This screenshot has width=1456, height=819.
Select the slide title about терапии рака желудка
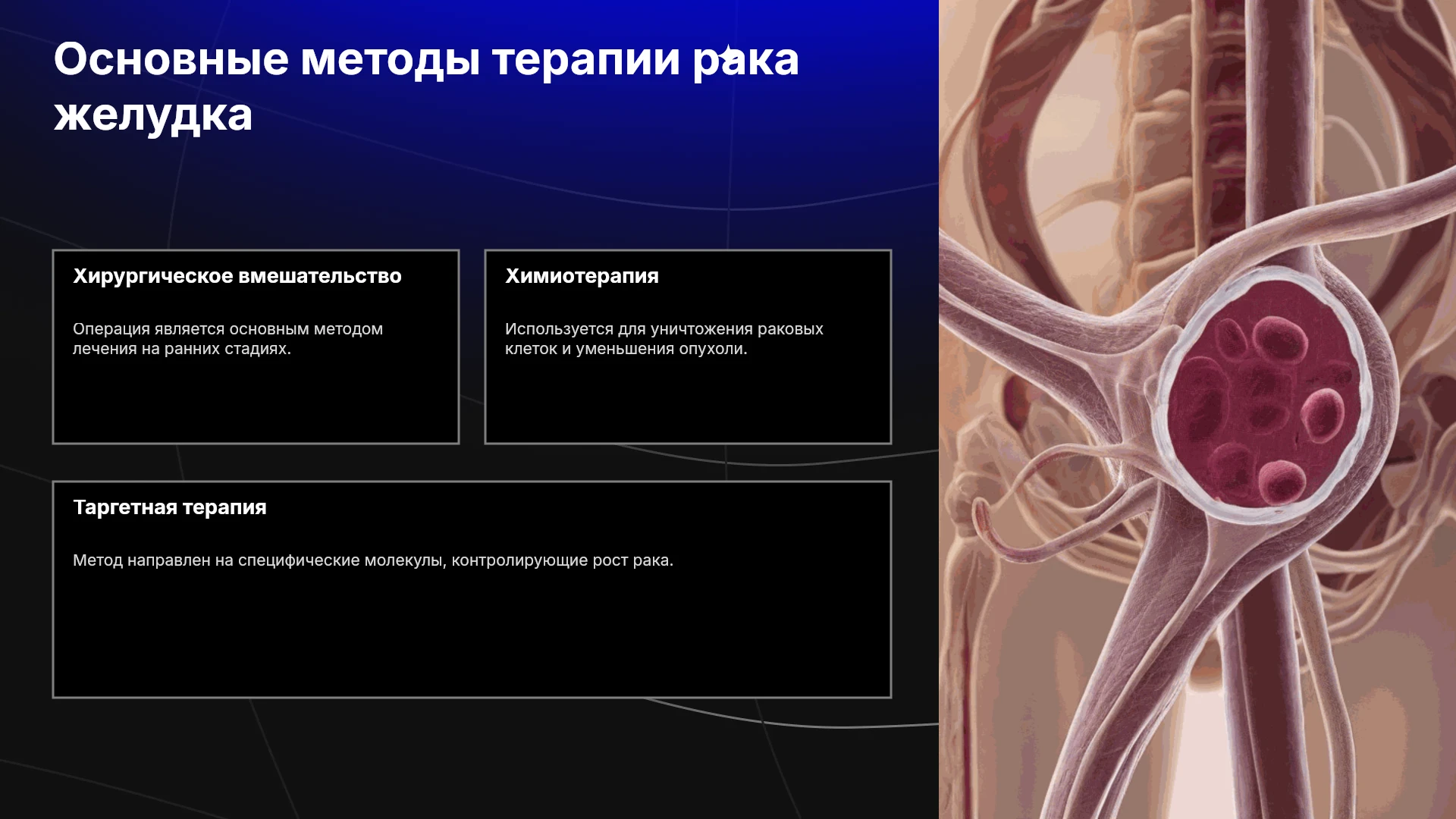click(426, 86)
